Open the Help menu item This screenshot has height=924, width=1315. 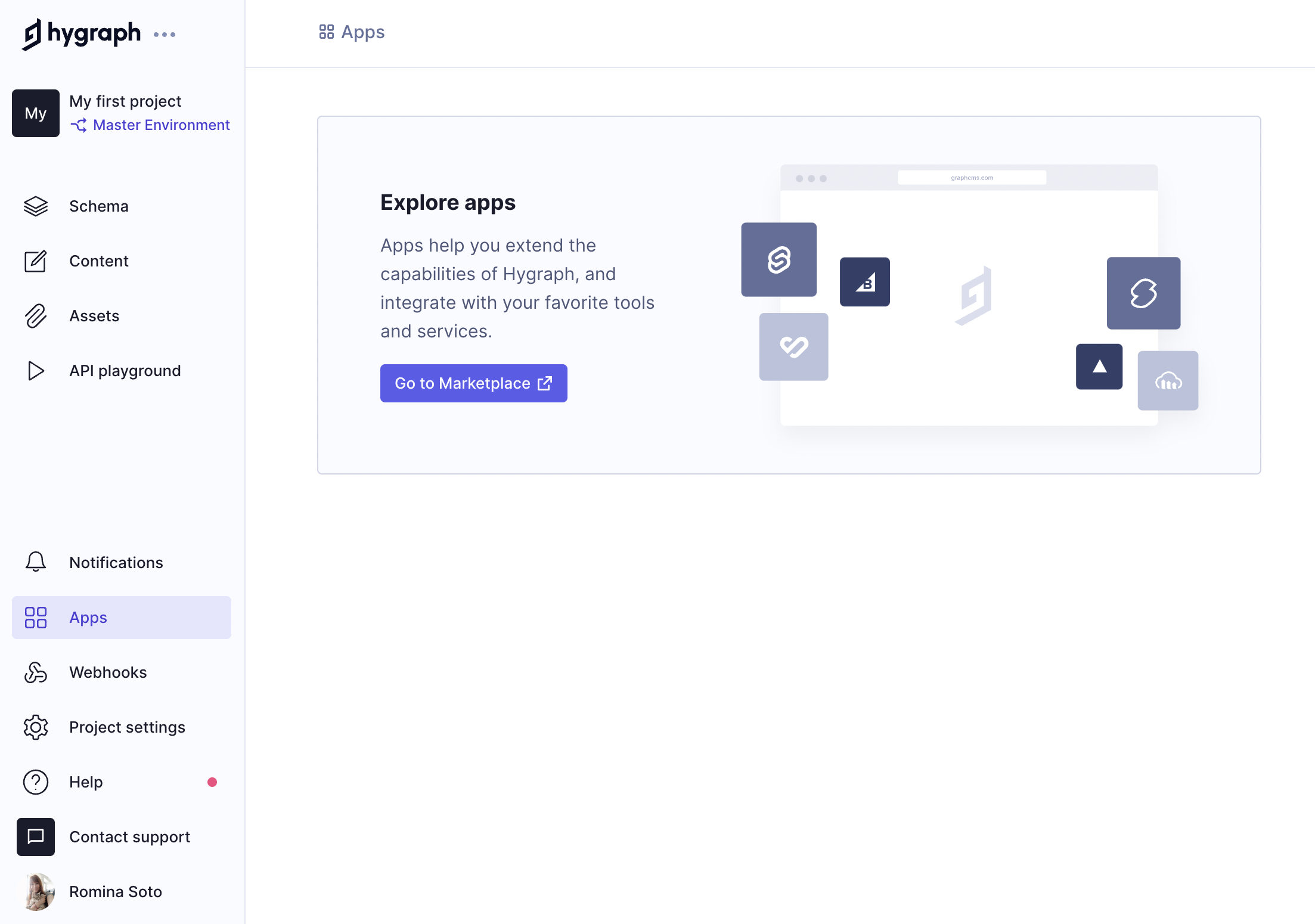point(86,782)
